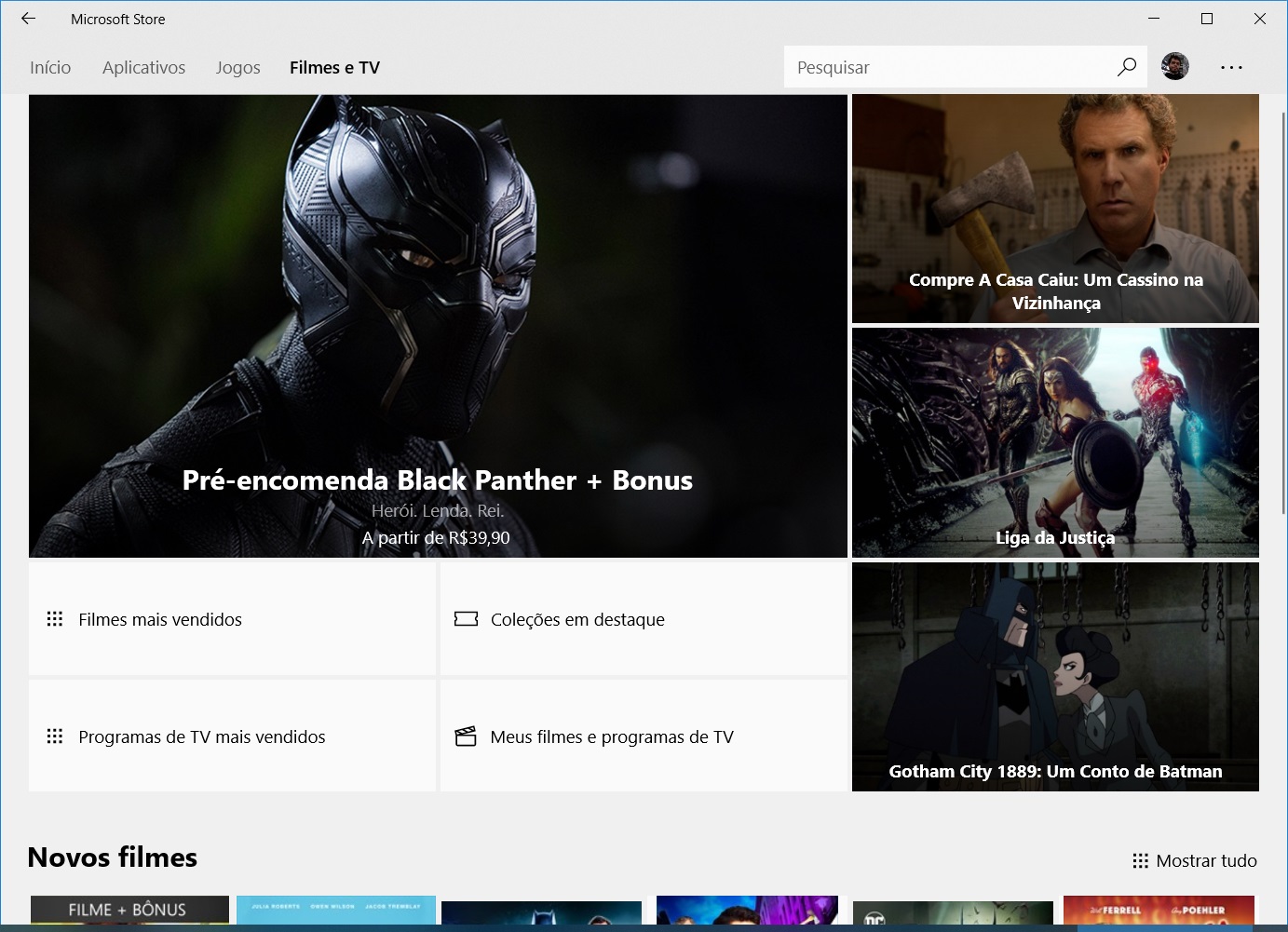Click grid icon next to Mostrar tudo

point(1140,860)
